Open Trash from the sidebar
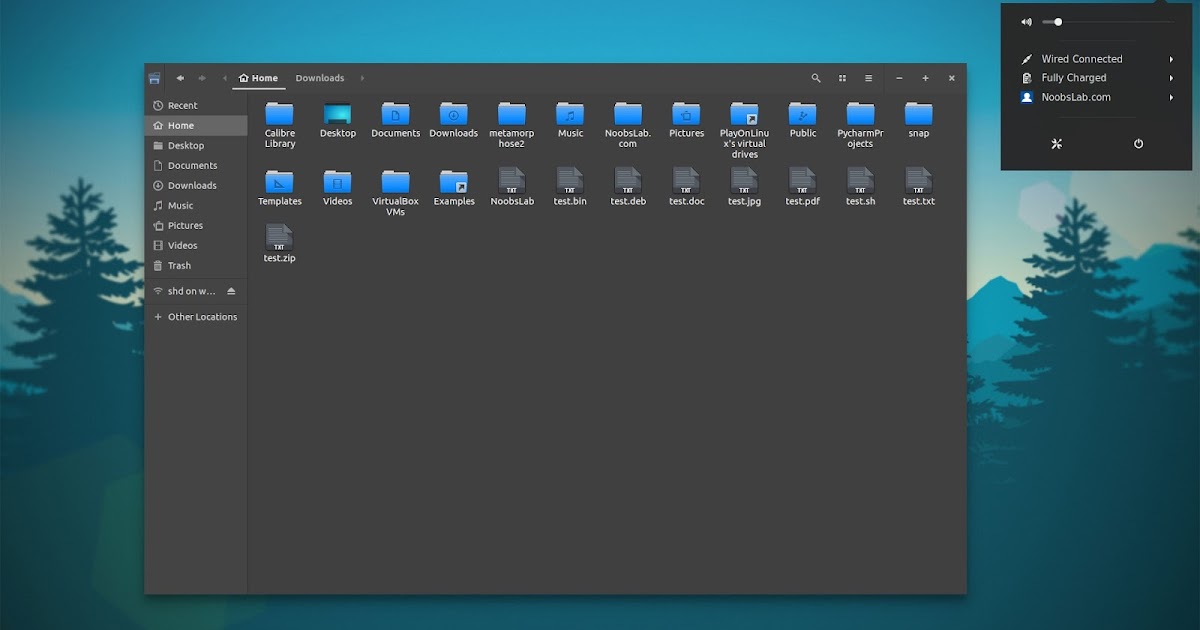The height and width of the screenshot is (630, 1200). (178, 265)
